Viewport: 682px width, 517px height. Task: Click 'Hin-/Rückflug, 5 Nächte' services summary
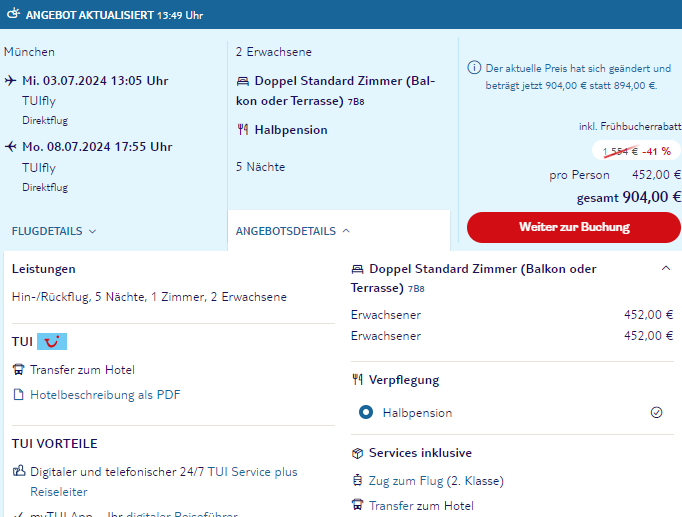[x=149, y=297]
